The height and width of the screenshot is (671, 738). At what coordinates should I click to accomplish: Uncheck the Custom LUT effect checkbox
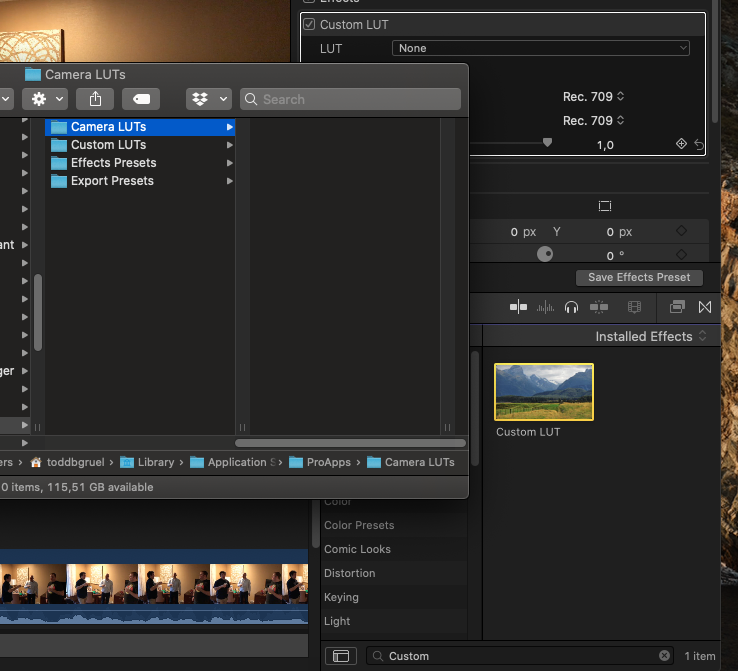point(309,24)
